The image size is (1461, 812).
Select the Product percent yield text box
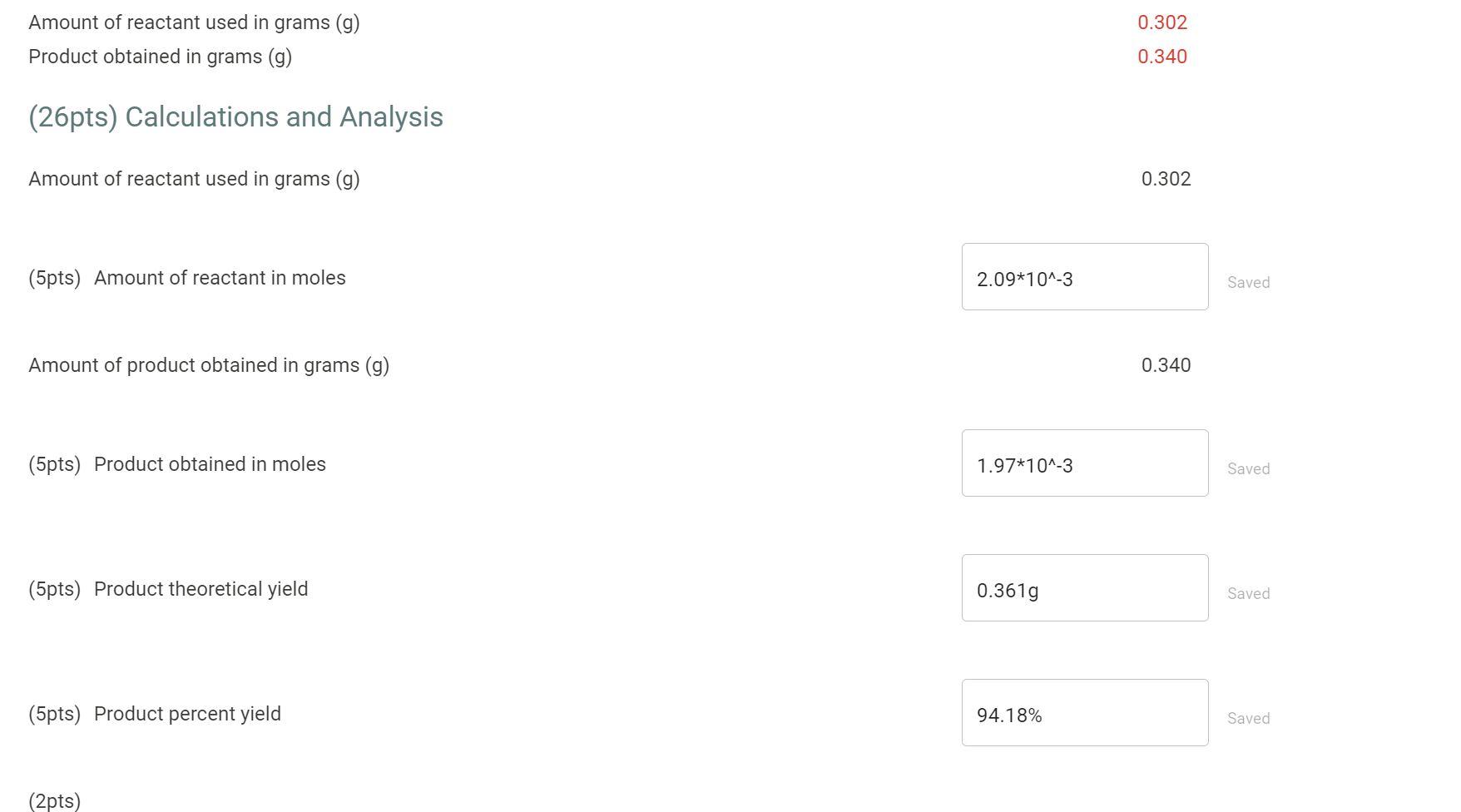(1084, 712)
